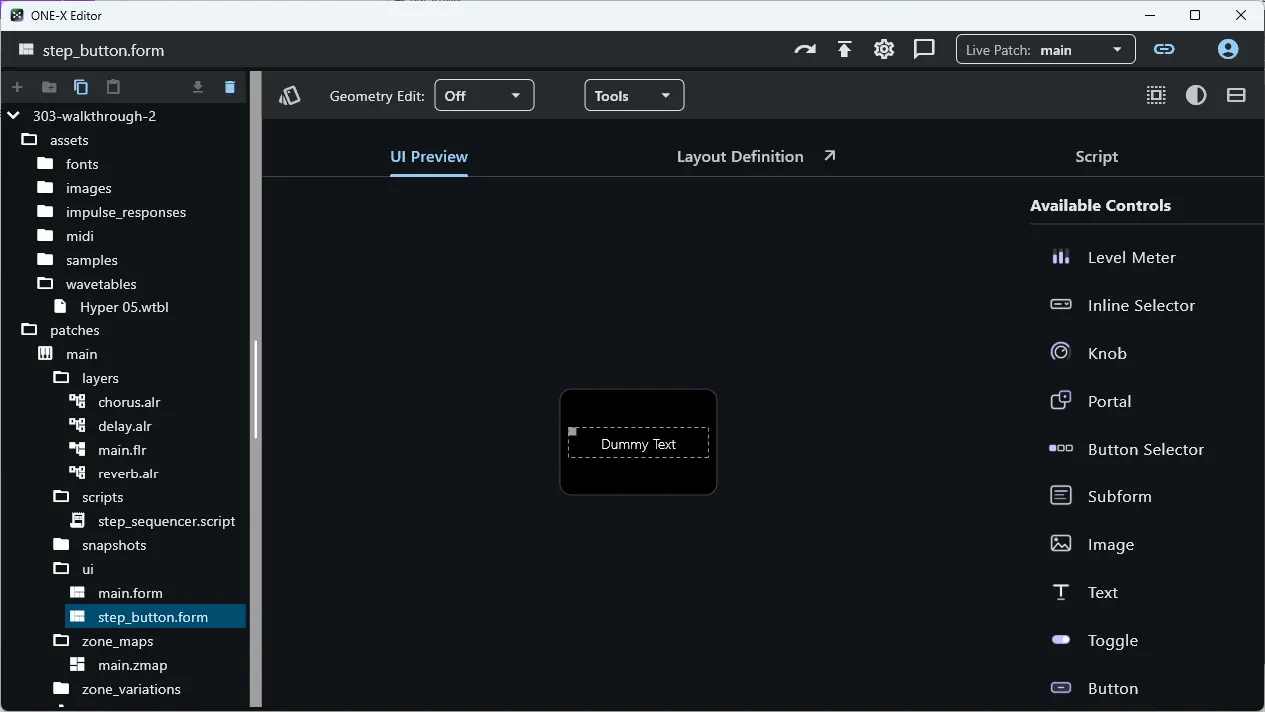Open the Geometry Edit dropdown
This screenshot has width=1265, height=712.
484,96
